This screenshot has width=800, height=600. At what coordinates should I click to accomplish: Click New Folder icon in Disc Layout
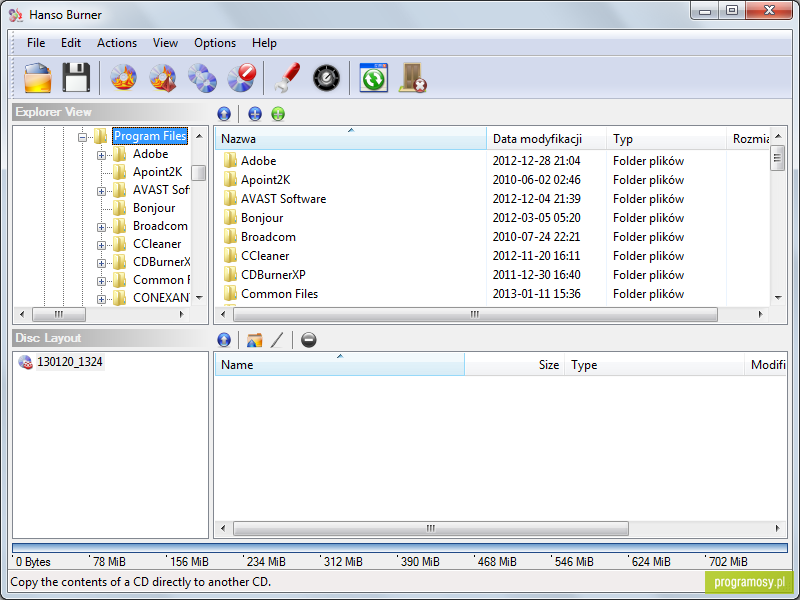point(255,340)
